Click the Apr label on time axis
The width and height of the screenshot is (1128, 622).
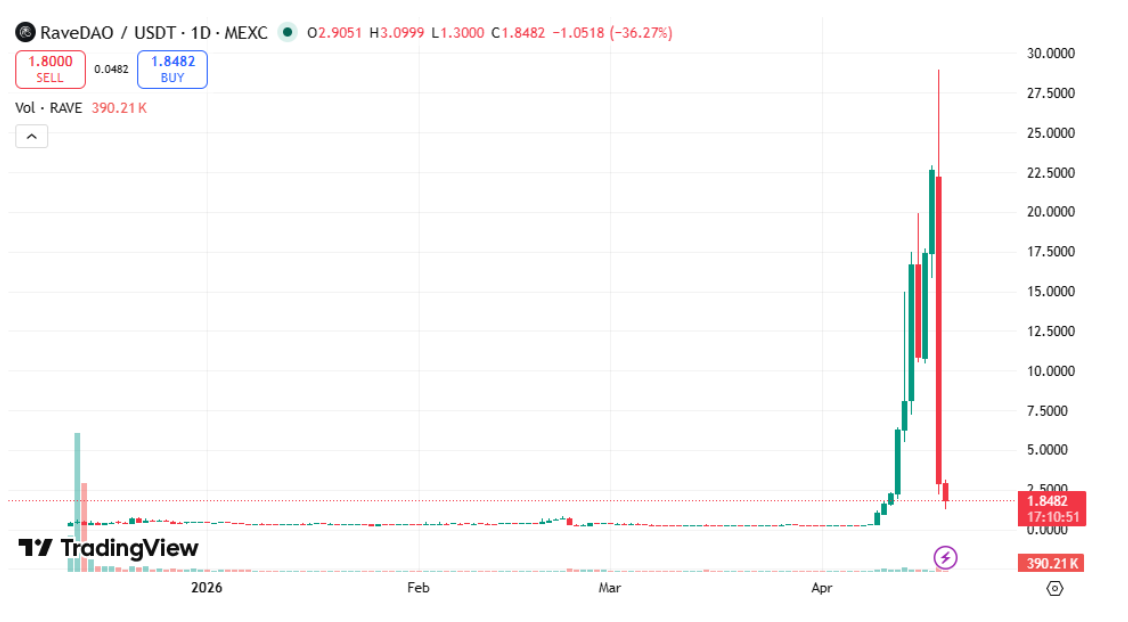click(821, 588)
